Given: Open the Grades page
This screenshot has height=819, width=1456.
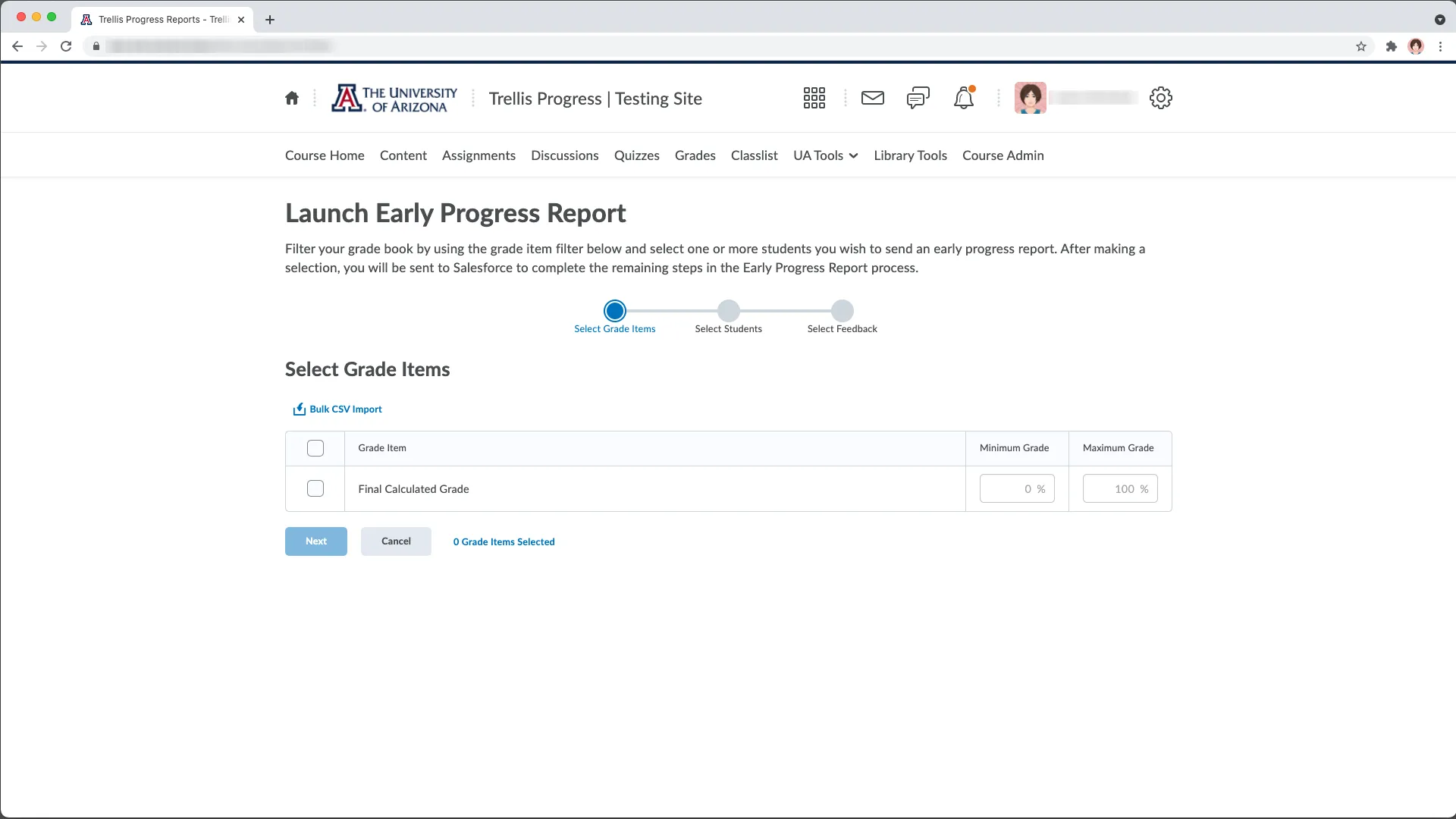Looking at the screenshot, I should (x=695, y=155).
